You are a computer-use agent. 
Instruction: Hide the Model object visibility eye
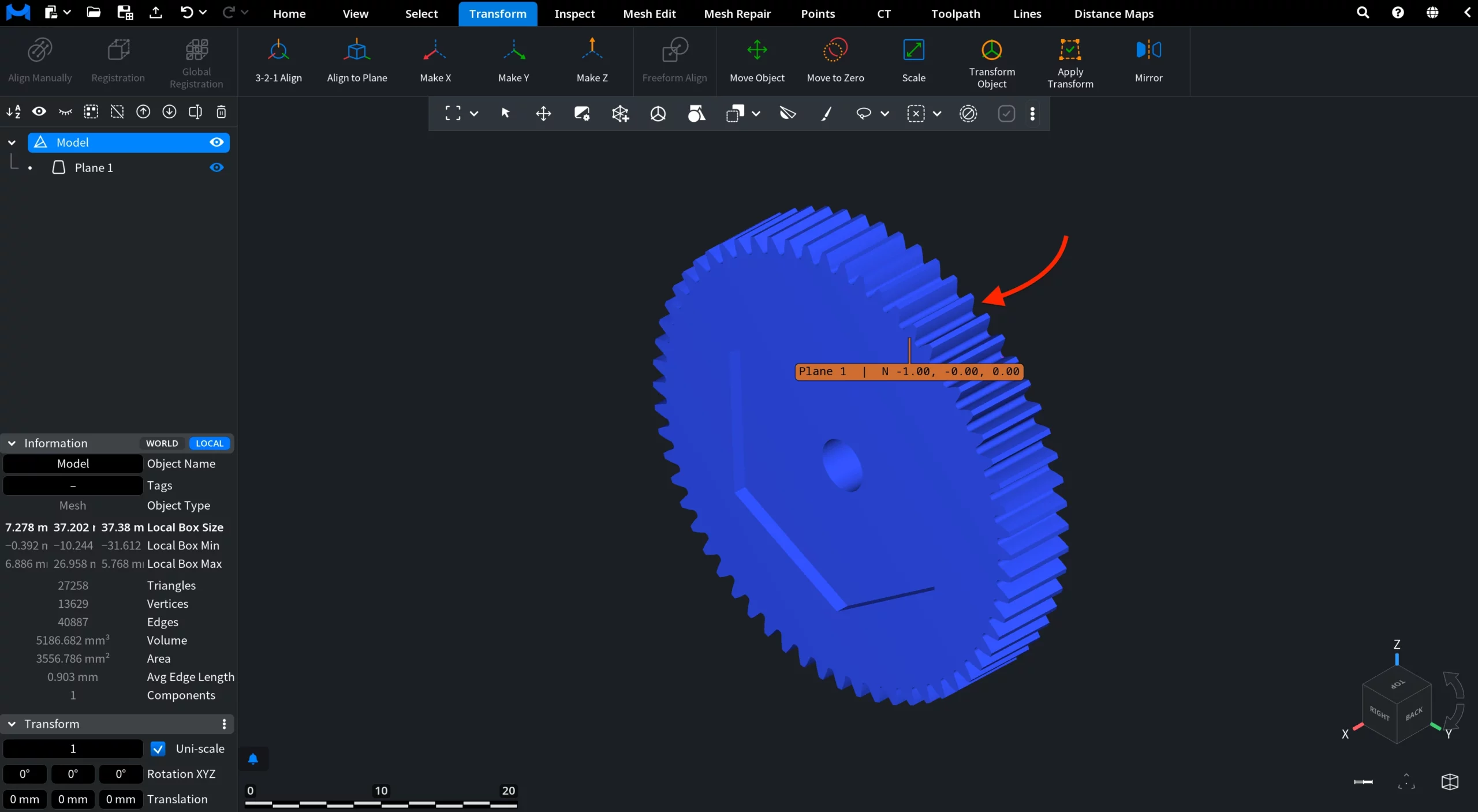pos(217,142)
